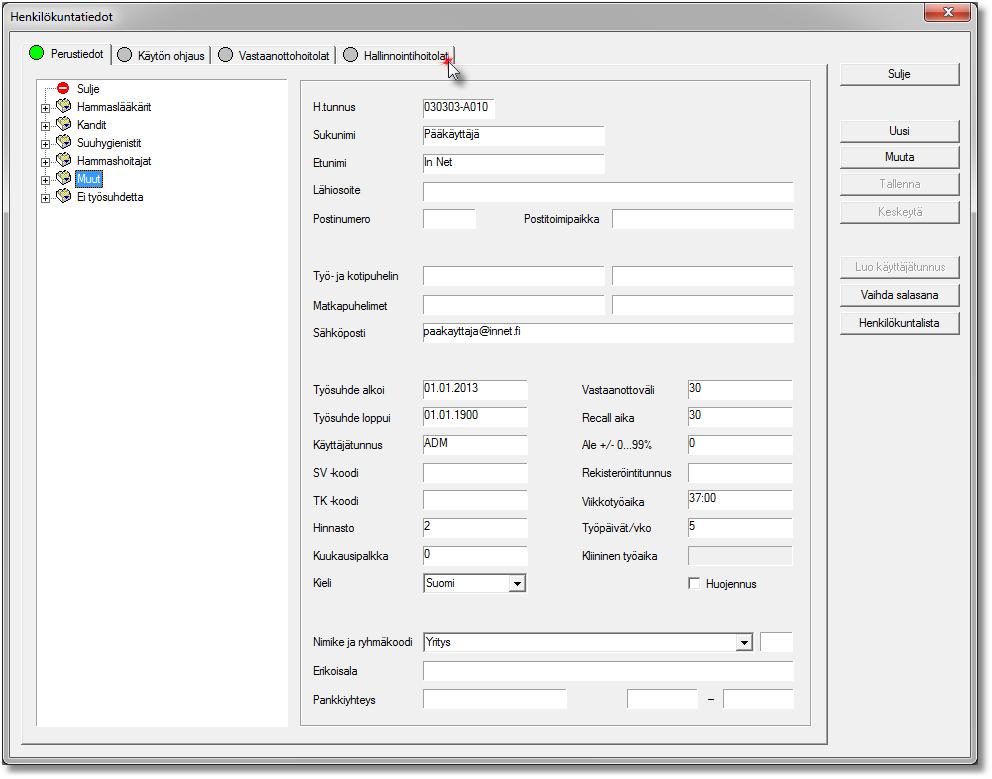992x779 pixels.
Task: Close the Henkilökuntatiedot window
Action: click(x=947, y=12)
